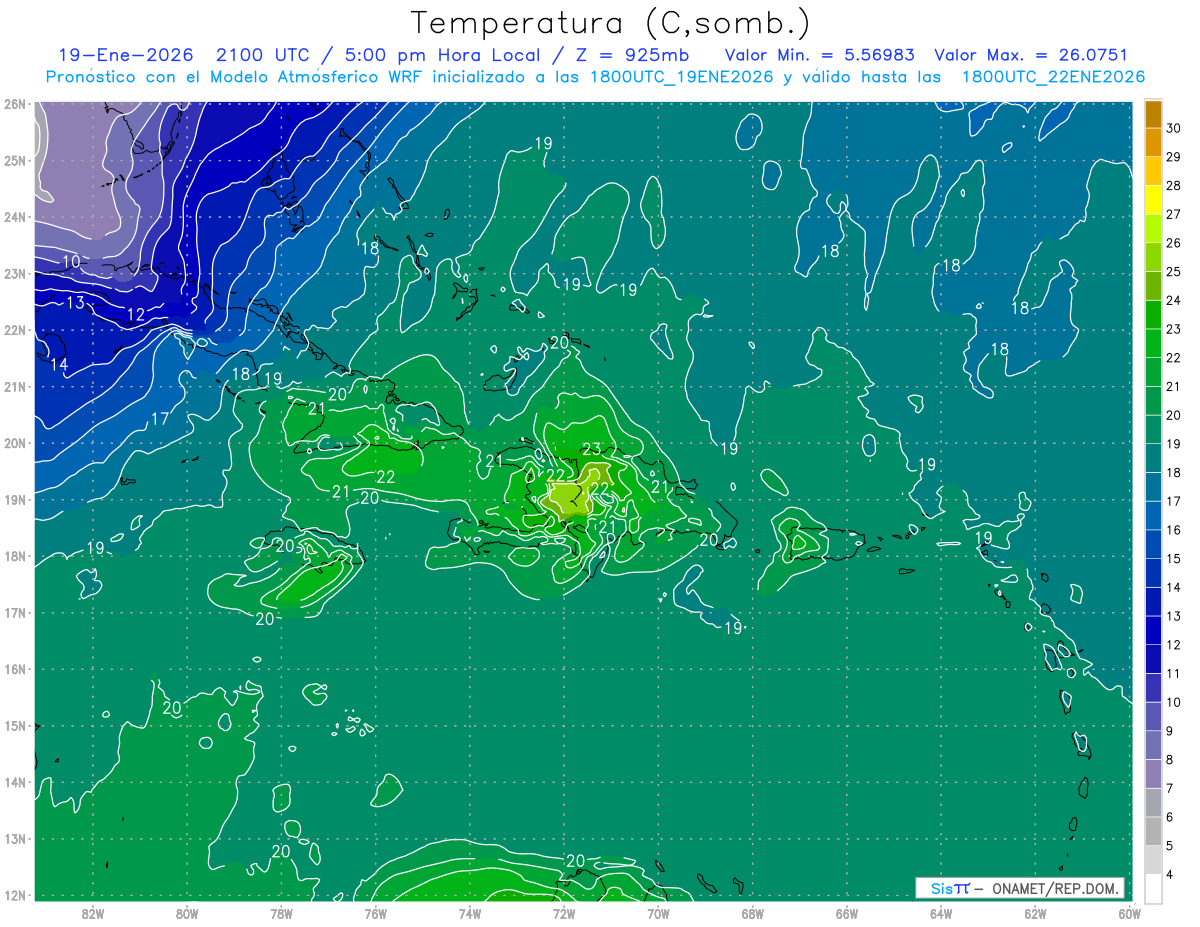Click the '21N' latitude label
Screen dimensions: 1200x927
(14, 386)
